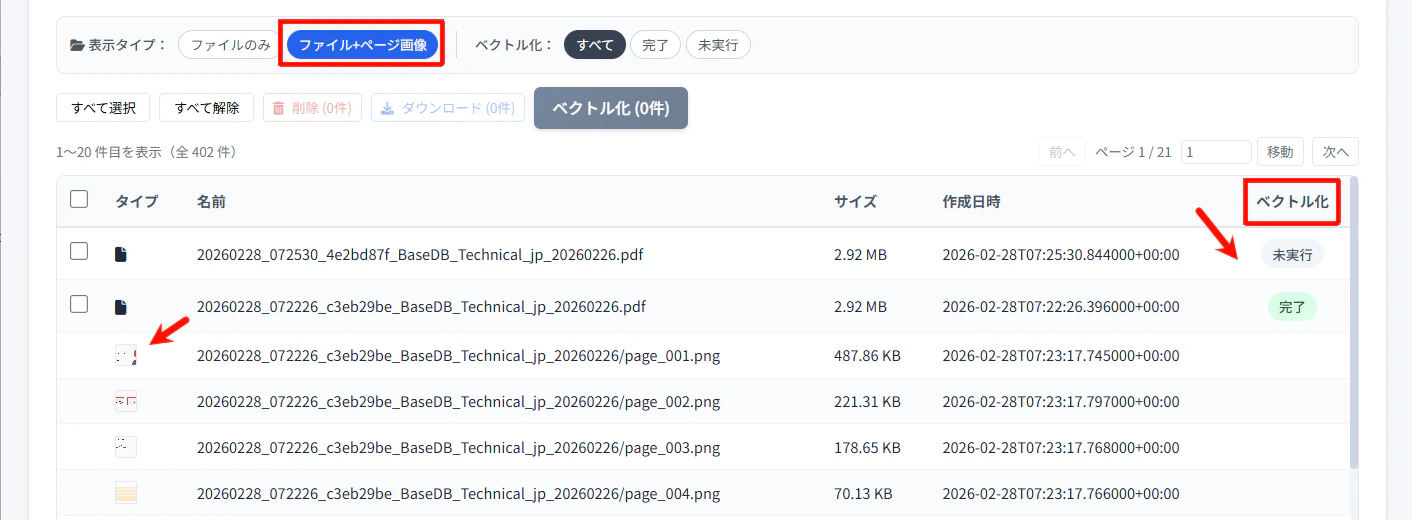Click the file icon of 20260228_072226 PDF
The width and height of the screenshot is (1412, 520).
pos(121,307)
